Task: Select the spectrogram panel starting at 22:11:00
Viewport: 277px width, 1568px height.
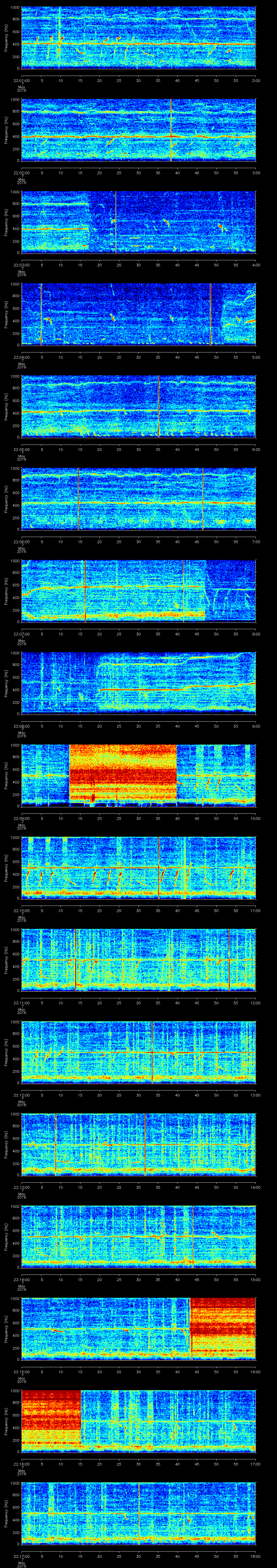Action: (x=138, y=960)
